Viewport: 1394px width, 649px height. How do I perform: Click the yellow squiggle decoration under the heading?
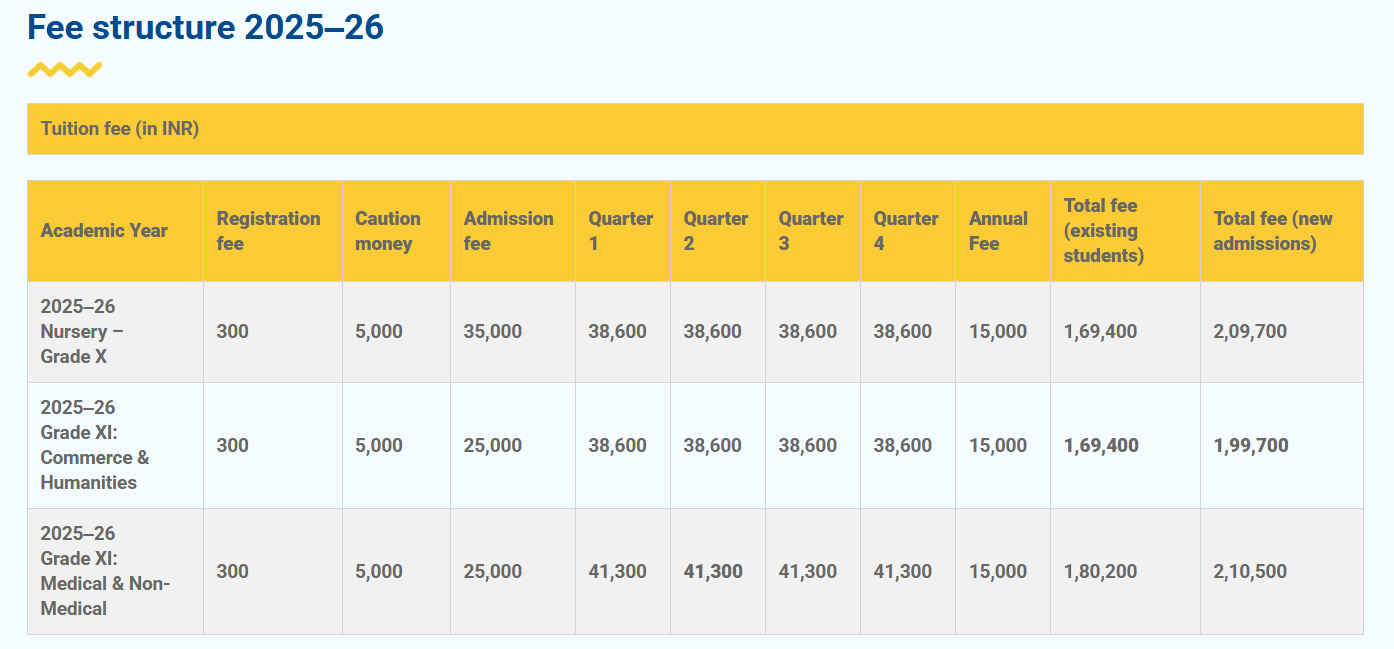pos(62,68)
